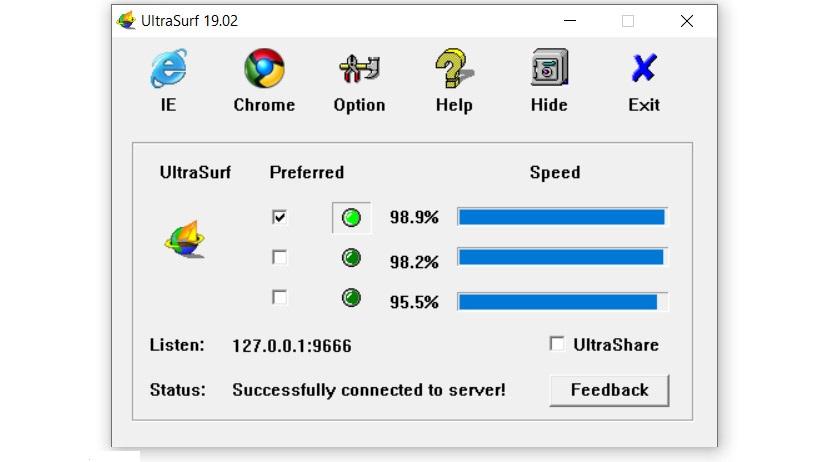Click the UltraSurf ship logo
Screen dimensions: 834x462
point(185,240)
